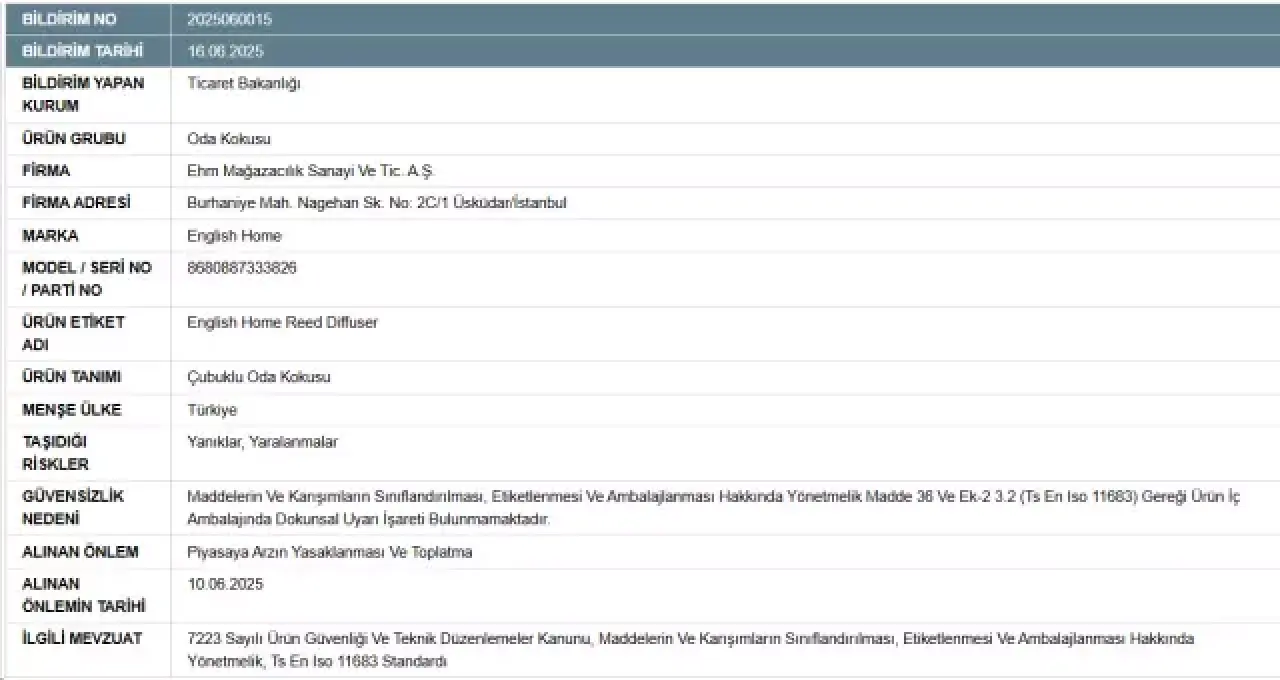Screen dimensions: 1280x680
Task: Select English Home Reed Diffuser text
Action: [282, 322]
